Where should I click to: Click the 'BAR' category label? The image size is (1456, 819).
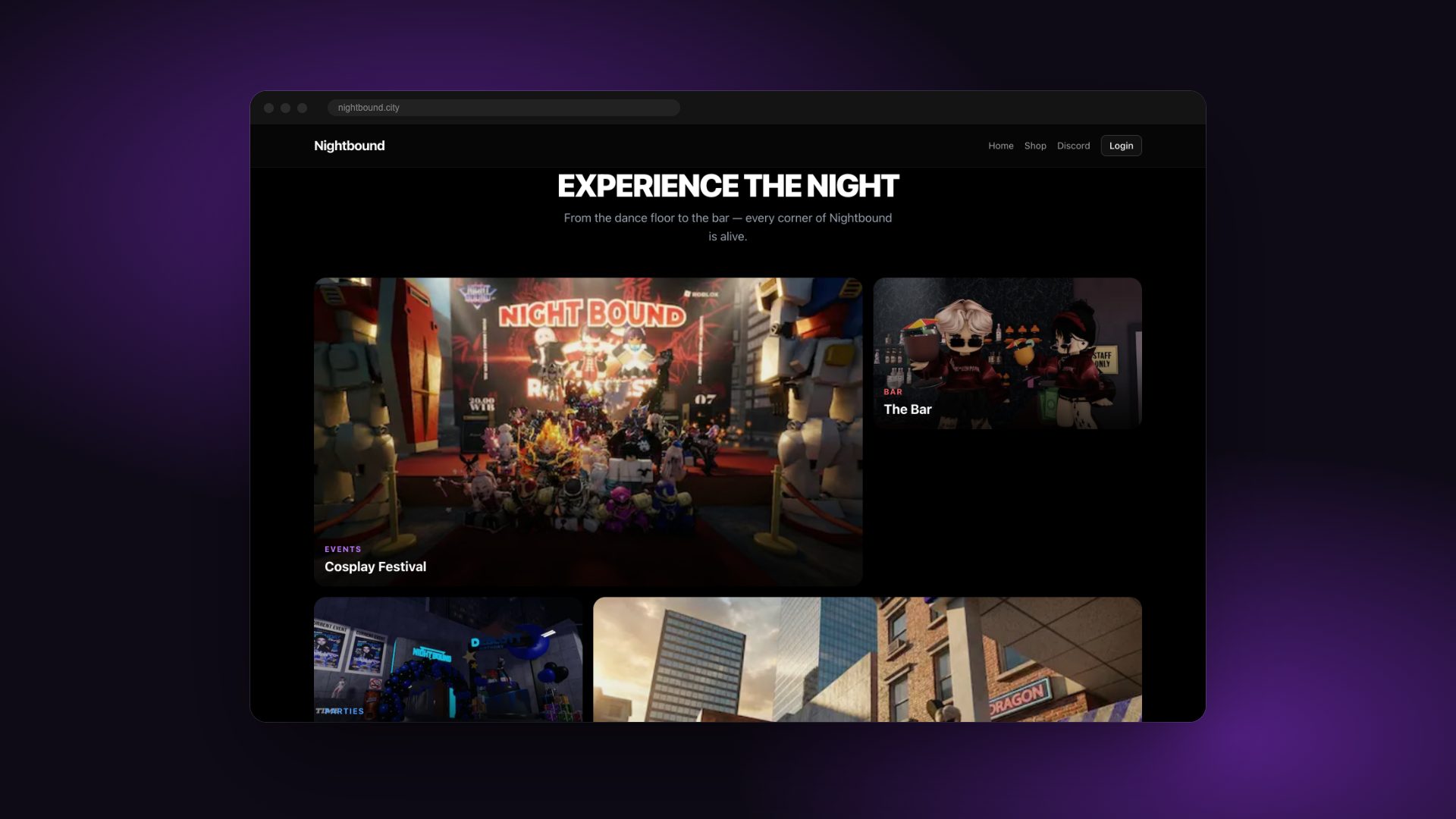coord(893,392)
